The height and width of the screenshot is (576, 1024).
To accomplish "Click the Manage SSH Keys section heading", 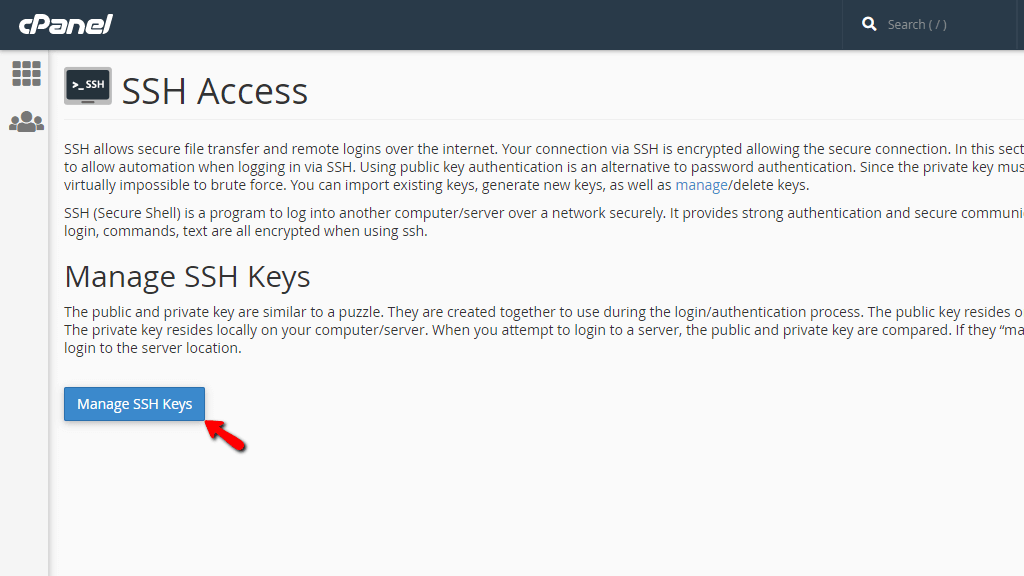I will [x=186, y=276].
